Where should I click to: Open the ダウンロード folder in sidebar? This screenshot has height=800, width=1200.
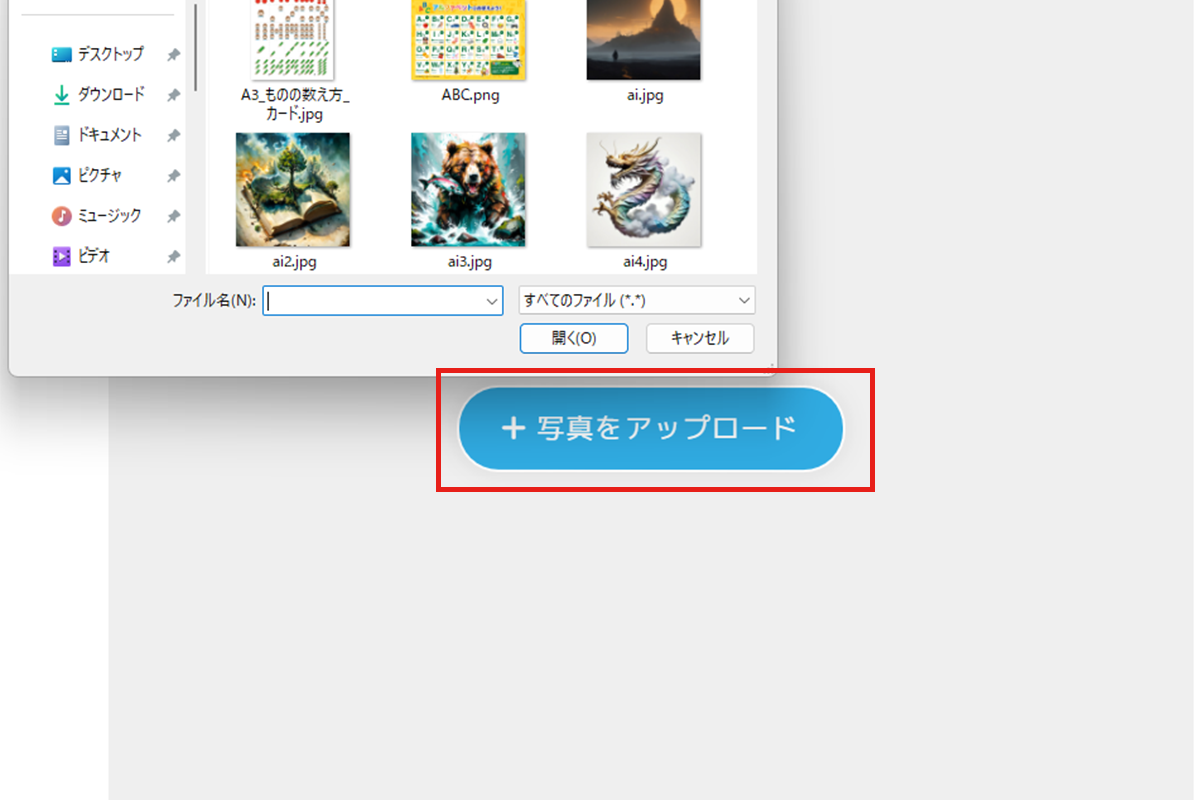click(63, 94)
